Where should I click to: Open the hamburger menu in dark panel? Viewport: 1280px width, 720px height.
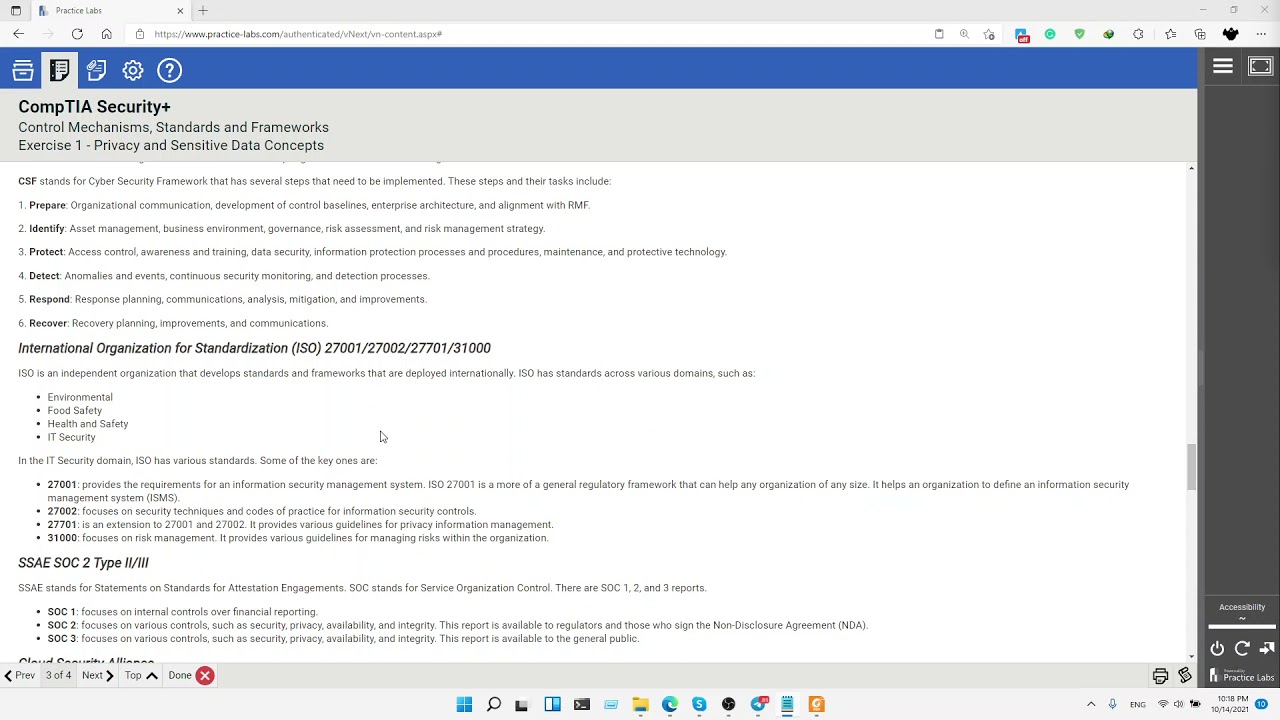tap(1223, 67)
